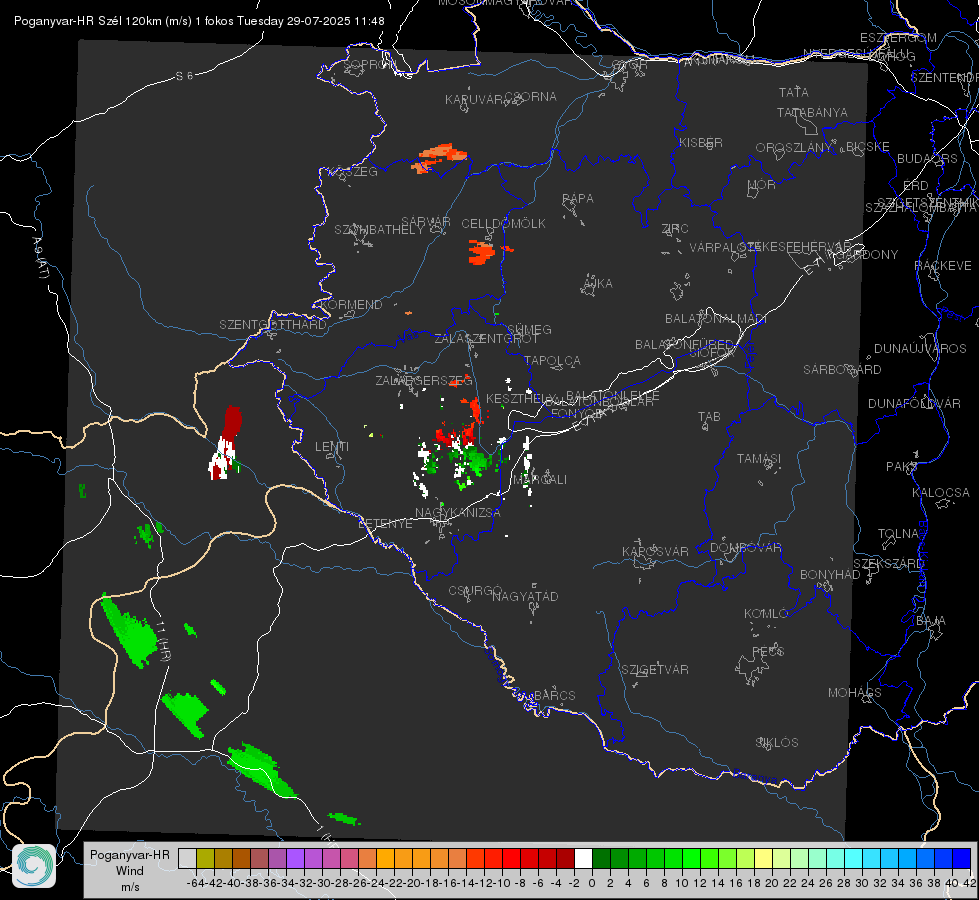Image resolution: width=979 pixels, height=900 pixels.
Task: Select the NAGYKANIZSA city label
Action: (x=458, y=513)
